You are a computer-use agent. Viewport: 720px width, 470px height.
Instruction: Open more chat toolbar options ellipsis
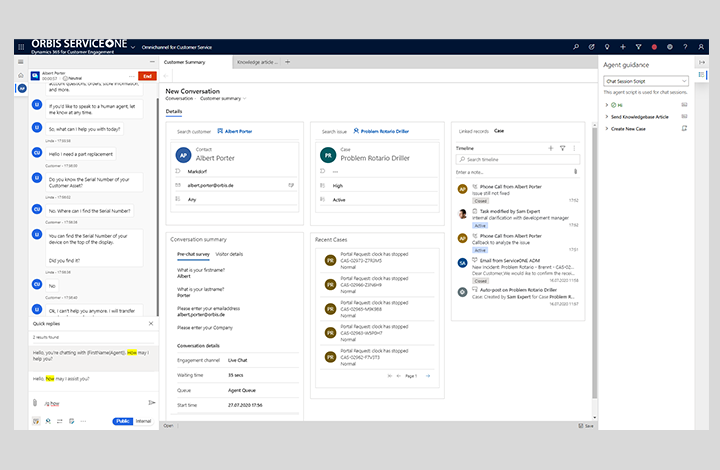click(83, 421)
